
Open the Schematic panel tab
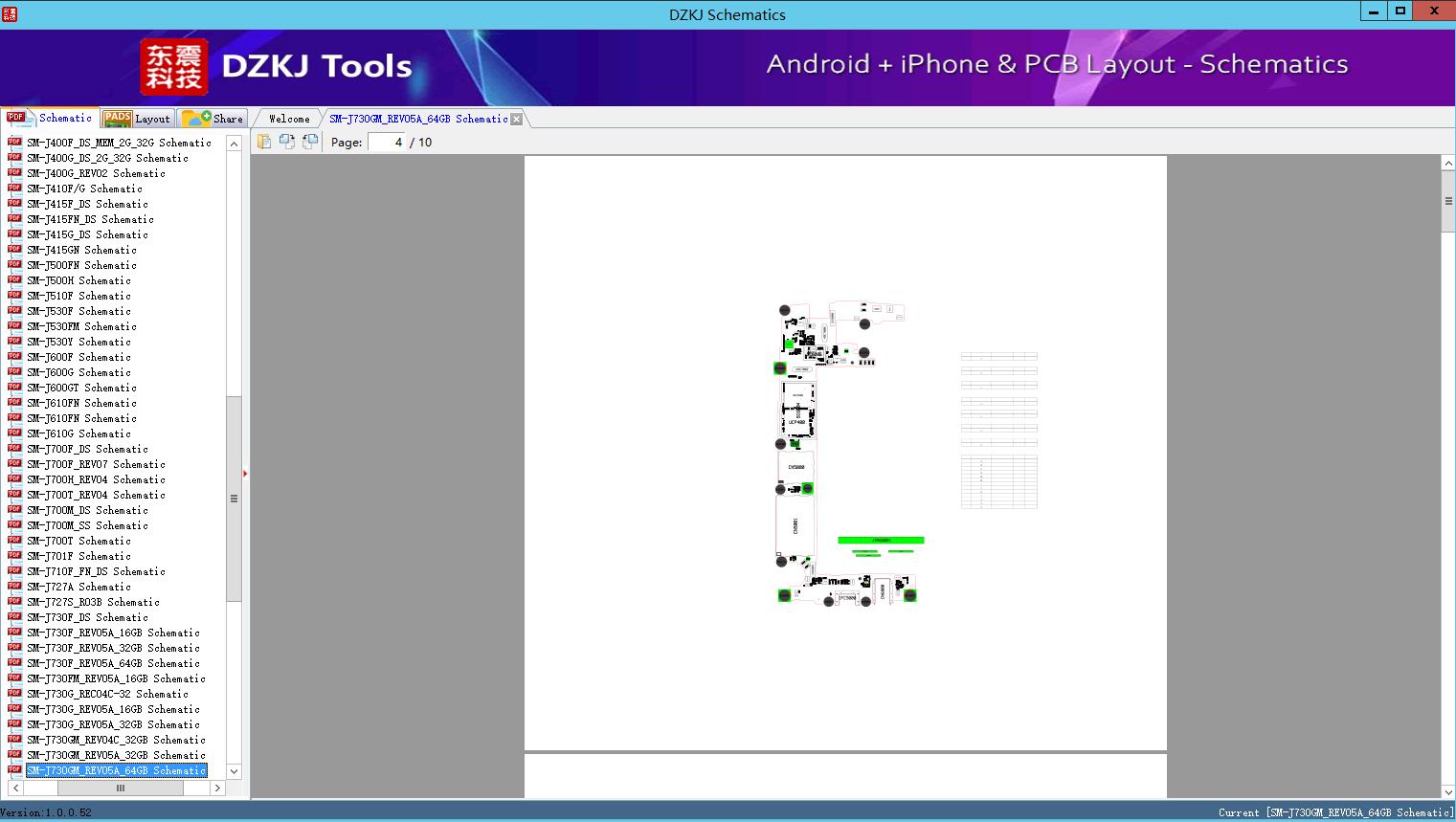[50, 118]
